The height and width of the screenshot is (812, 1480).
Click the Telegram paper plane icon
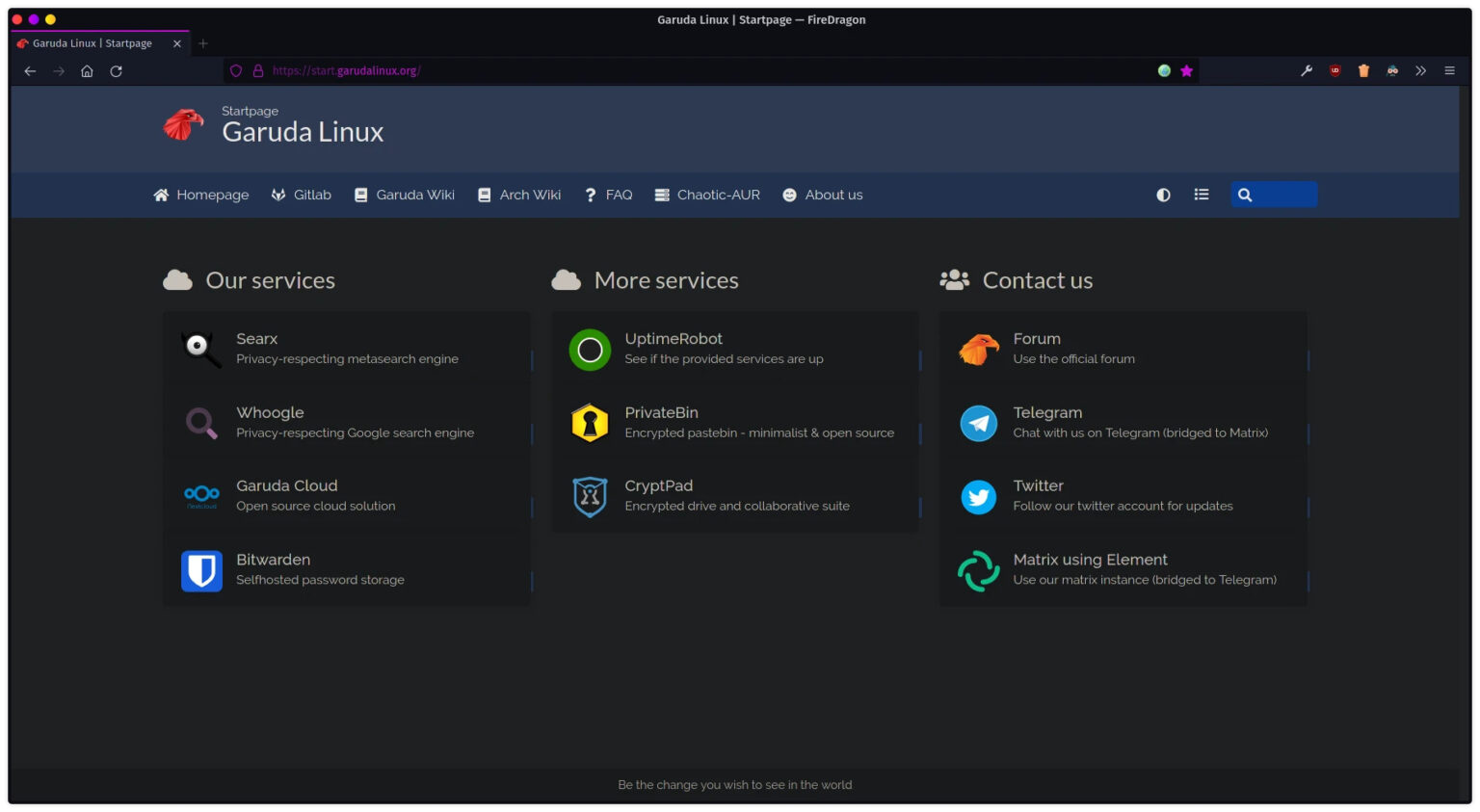point(978,423)
